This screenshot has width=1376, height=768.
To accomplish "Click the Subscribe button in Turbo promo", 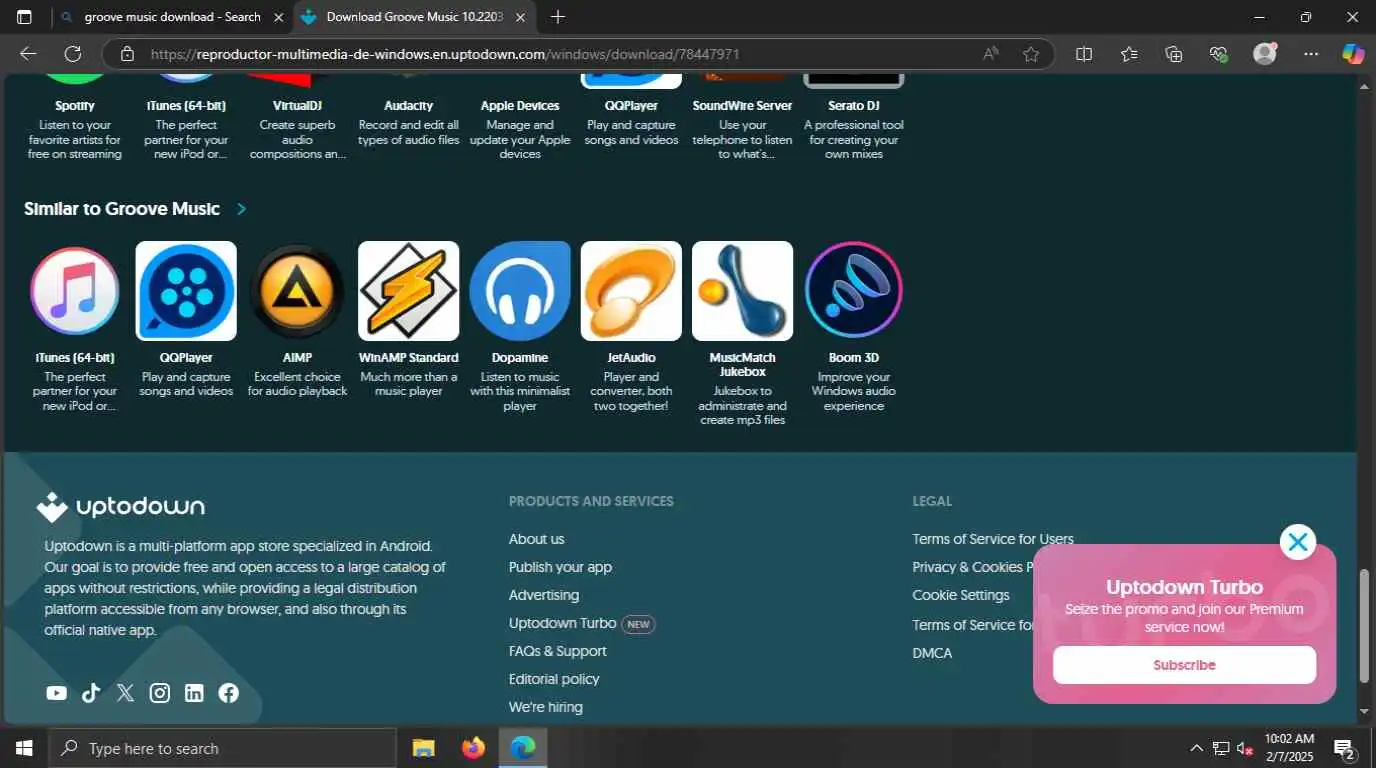I will click(1184, 665).
